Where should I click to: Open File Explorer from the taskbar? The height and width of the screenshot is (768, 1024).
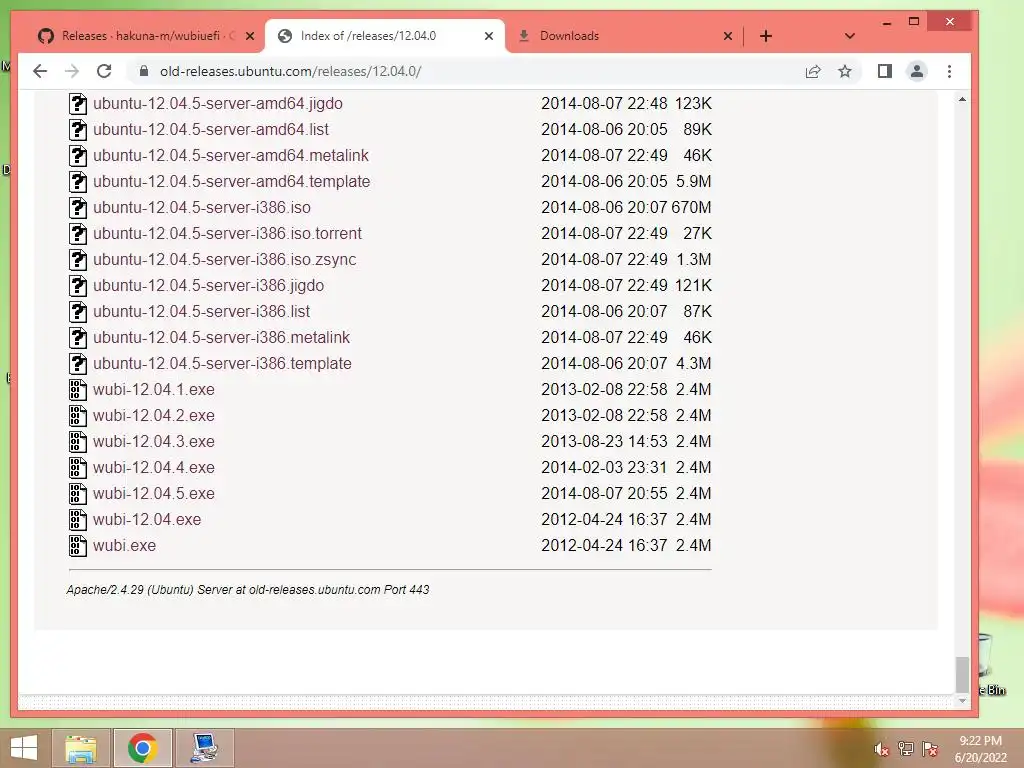[81, 748]
